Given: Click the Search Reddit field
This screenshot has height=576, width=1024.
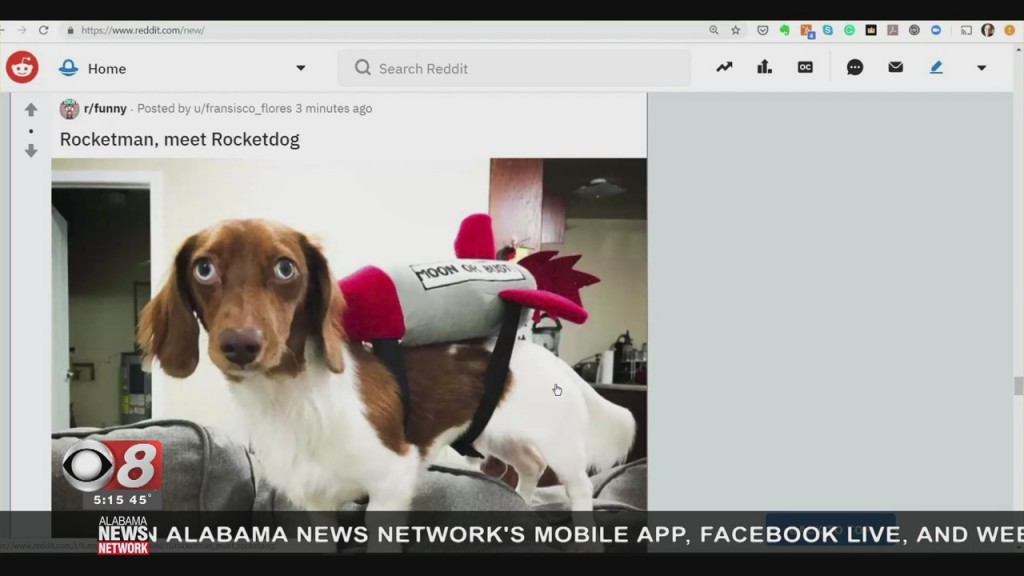Looking at the screenshot, I should click(520, 68).
